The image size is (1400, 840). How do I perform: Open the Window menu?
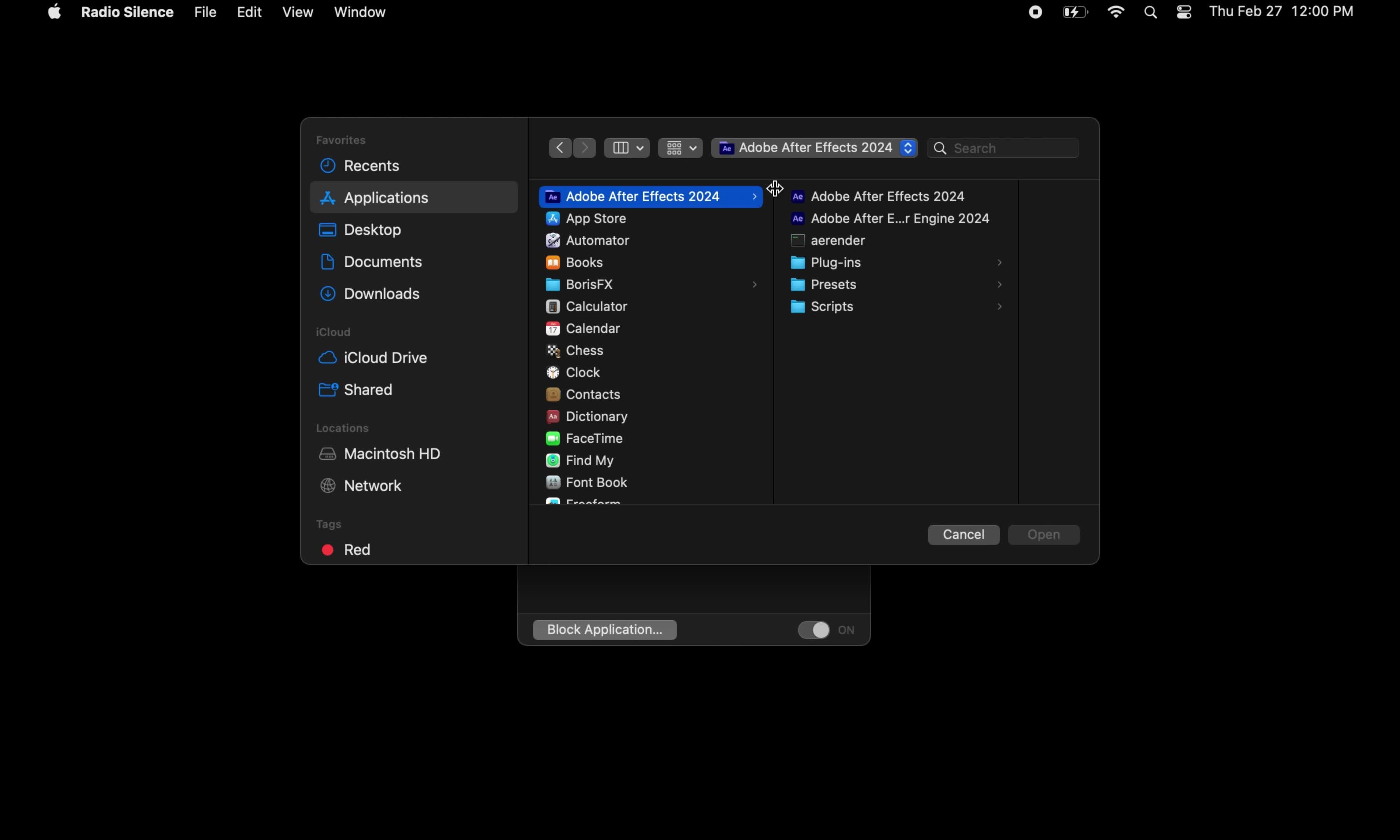359,12
